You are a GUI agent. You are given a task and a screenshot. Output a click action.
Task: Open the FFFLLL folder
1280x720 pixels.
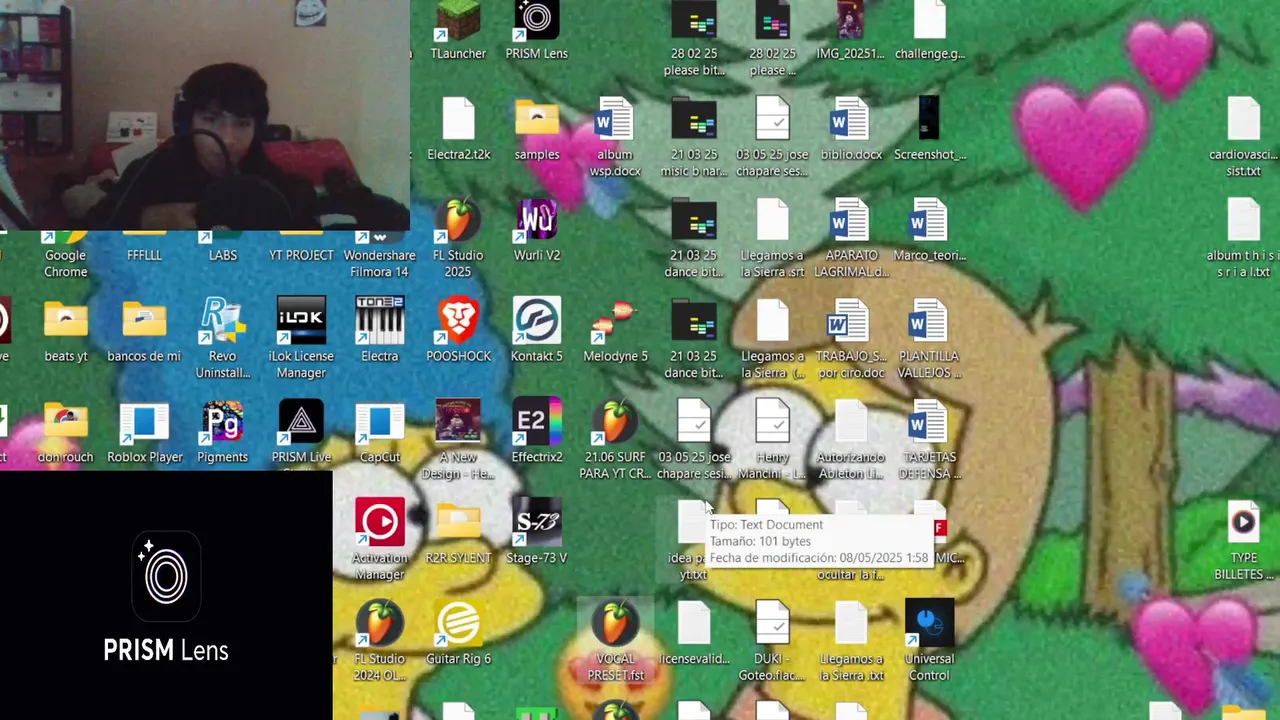pos(144,247)
